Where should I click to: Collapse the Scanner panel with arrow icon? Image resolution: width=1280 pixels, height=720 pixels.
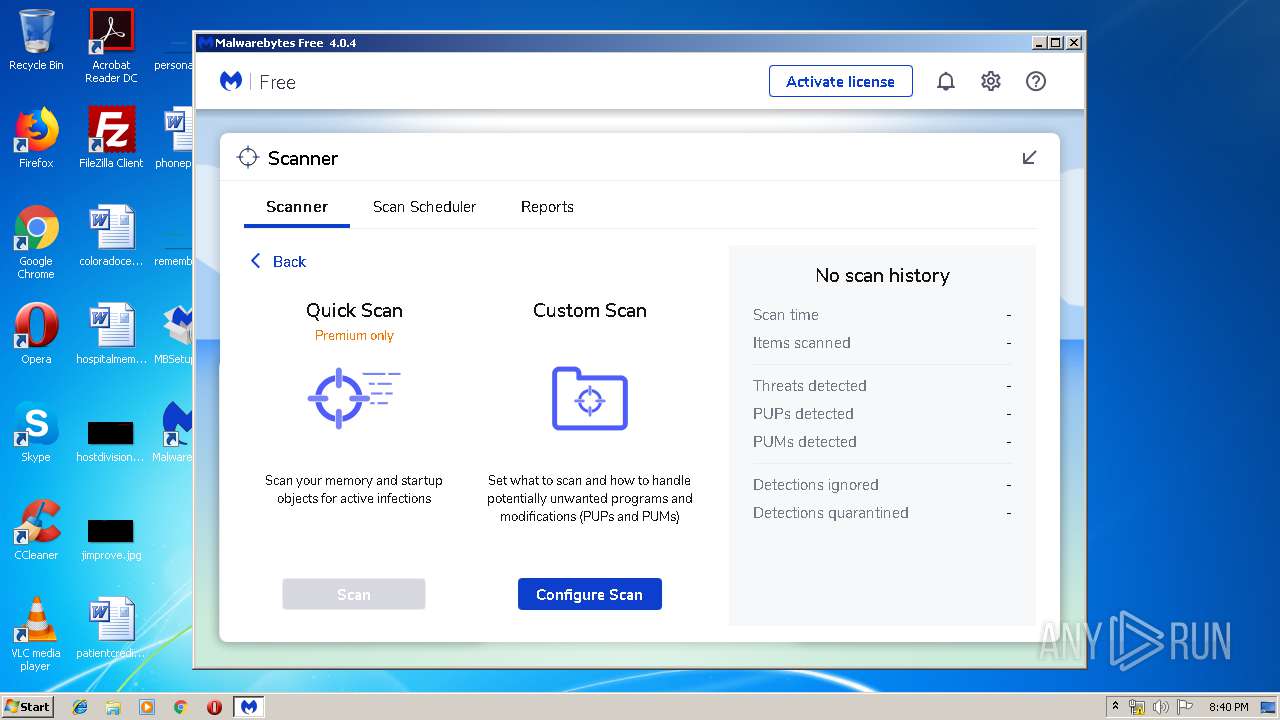[1029, 158]
